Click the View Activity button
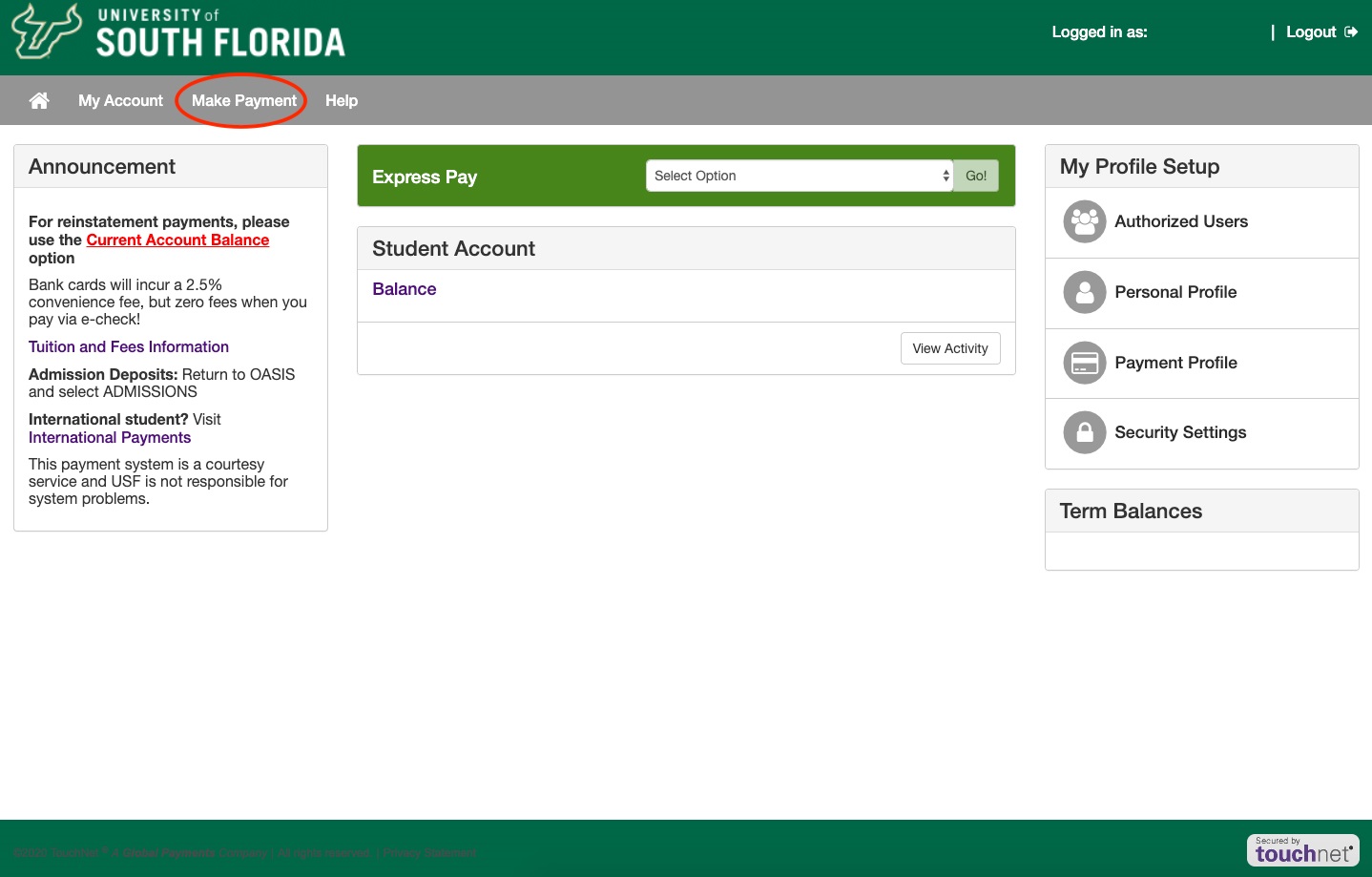 [x=950, y=348]
